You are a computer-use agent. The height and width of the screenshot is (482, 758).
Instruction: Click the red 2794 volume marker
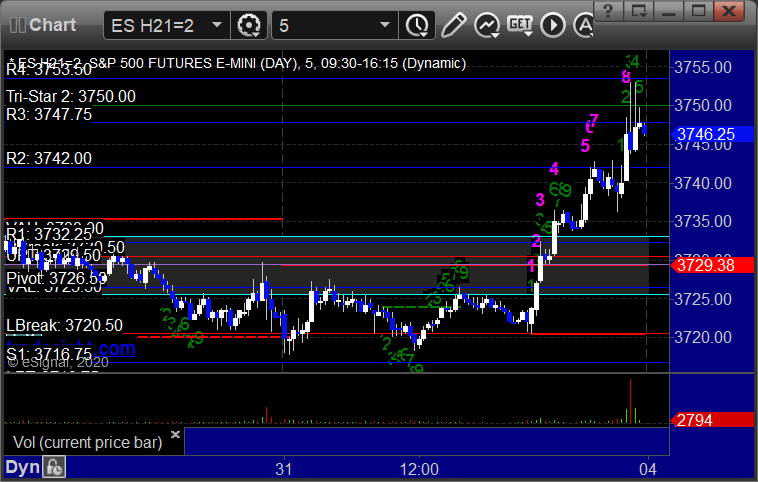tap(712, 420)
